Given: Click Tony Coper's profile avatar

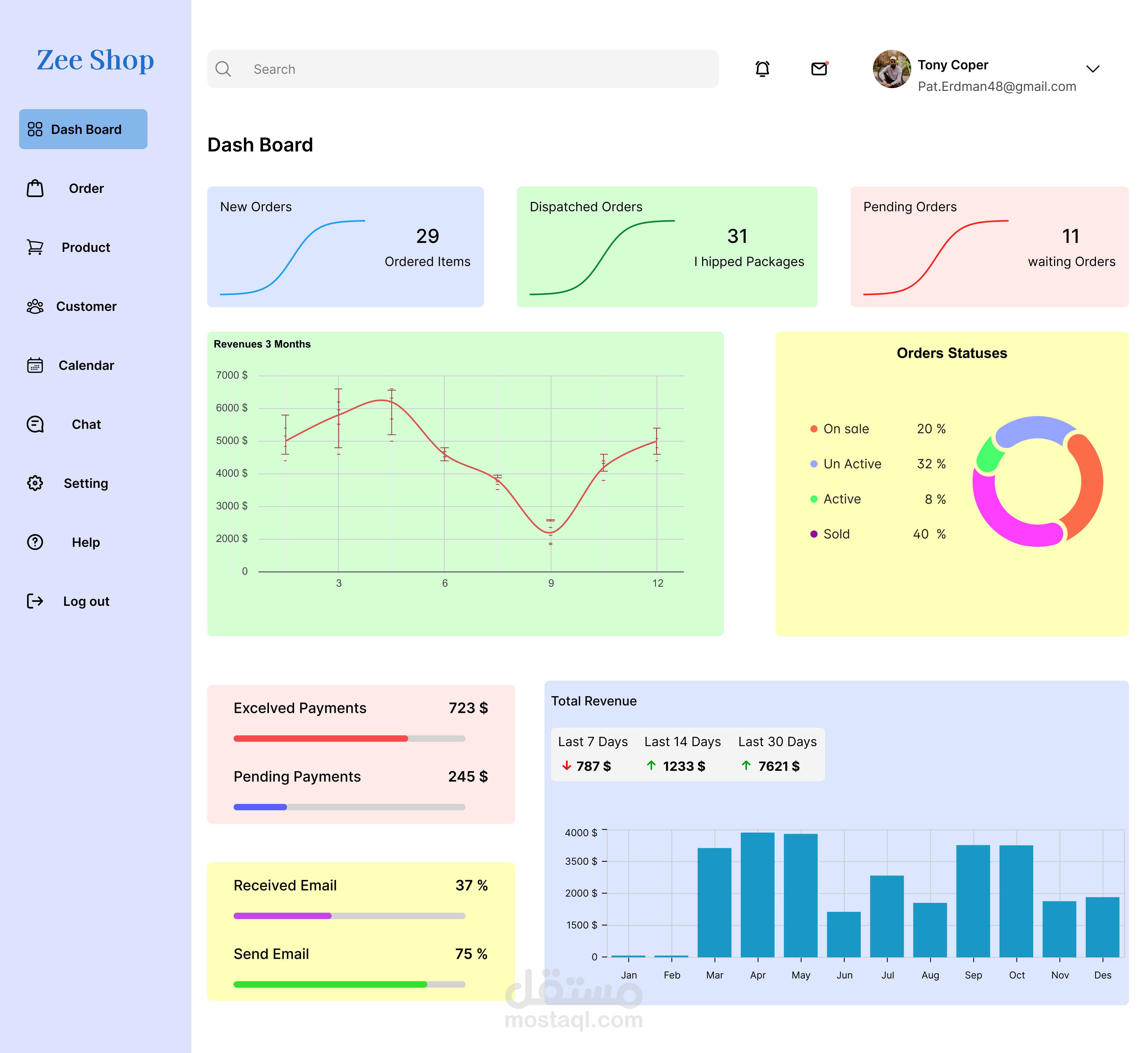Looking at the screenshot, I should tap(892, 69).
